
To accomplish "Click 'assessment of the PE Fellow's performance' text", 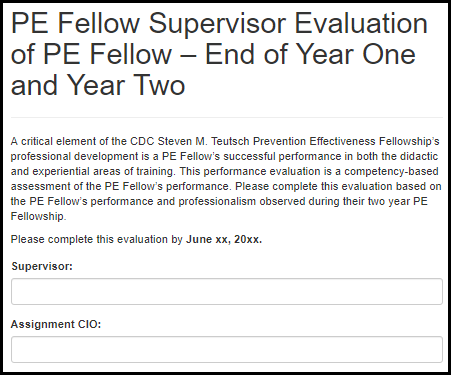I will (x=120, y=186).
